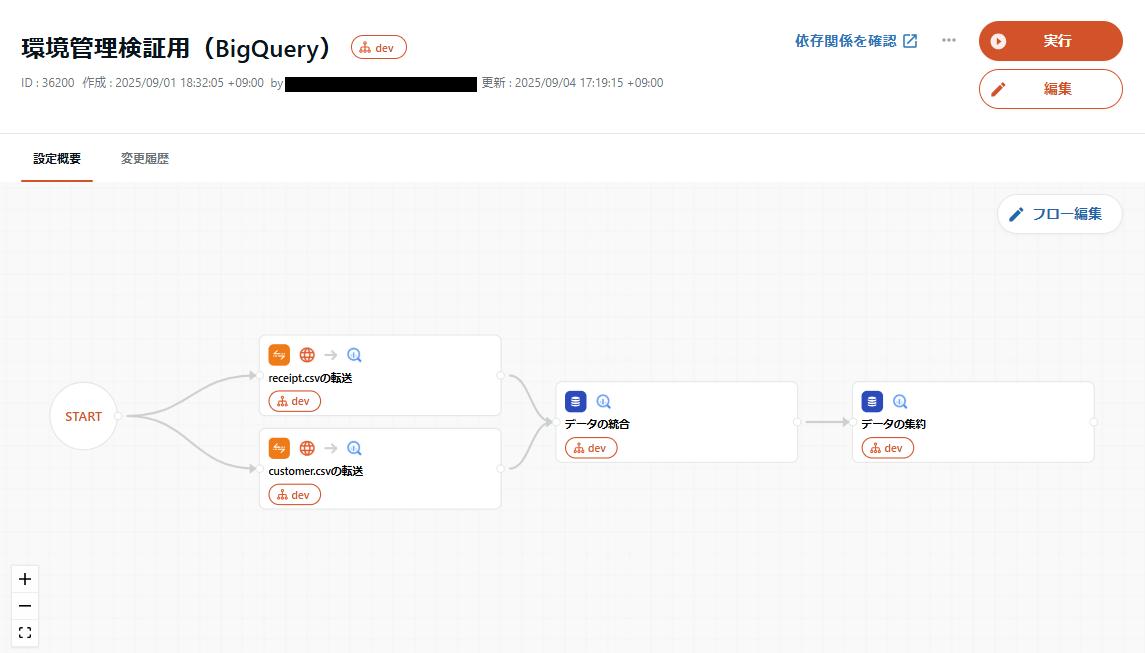1145x653 pixels.
Task: Select the receipt.csvの転送 node title
Action: (x=310, y=378)
